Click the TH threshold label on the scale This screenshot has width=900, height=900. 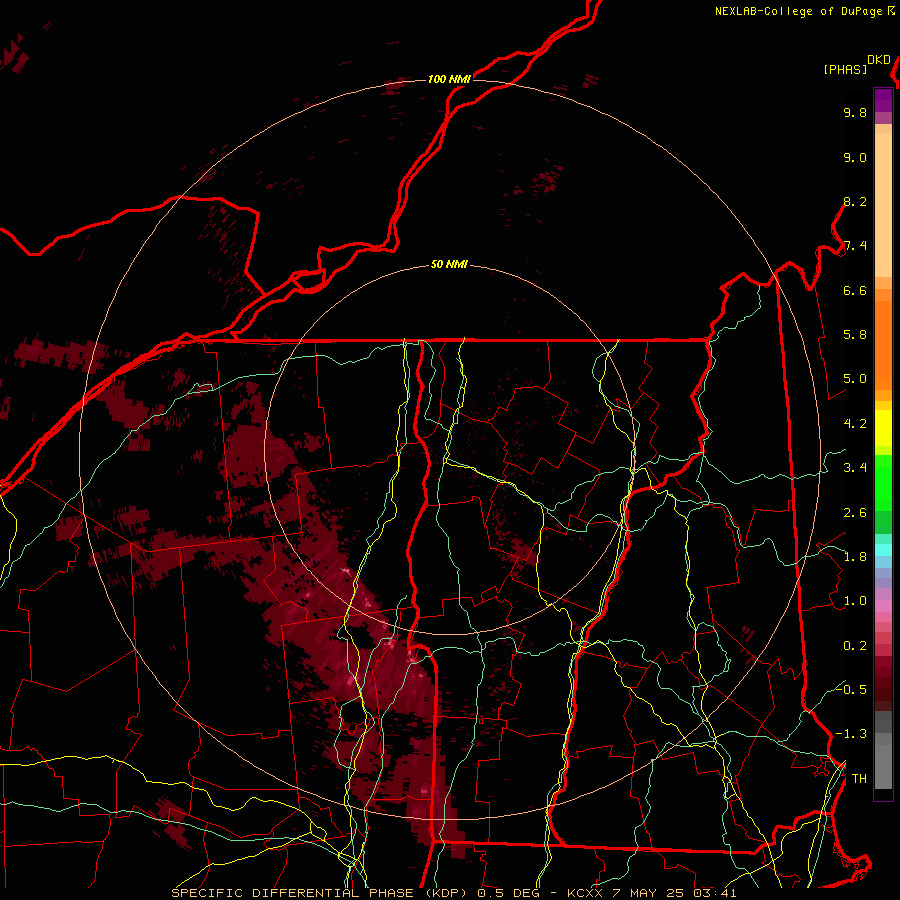point(859,778)
